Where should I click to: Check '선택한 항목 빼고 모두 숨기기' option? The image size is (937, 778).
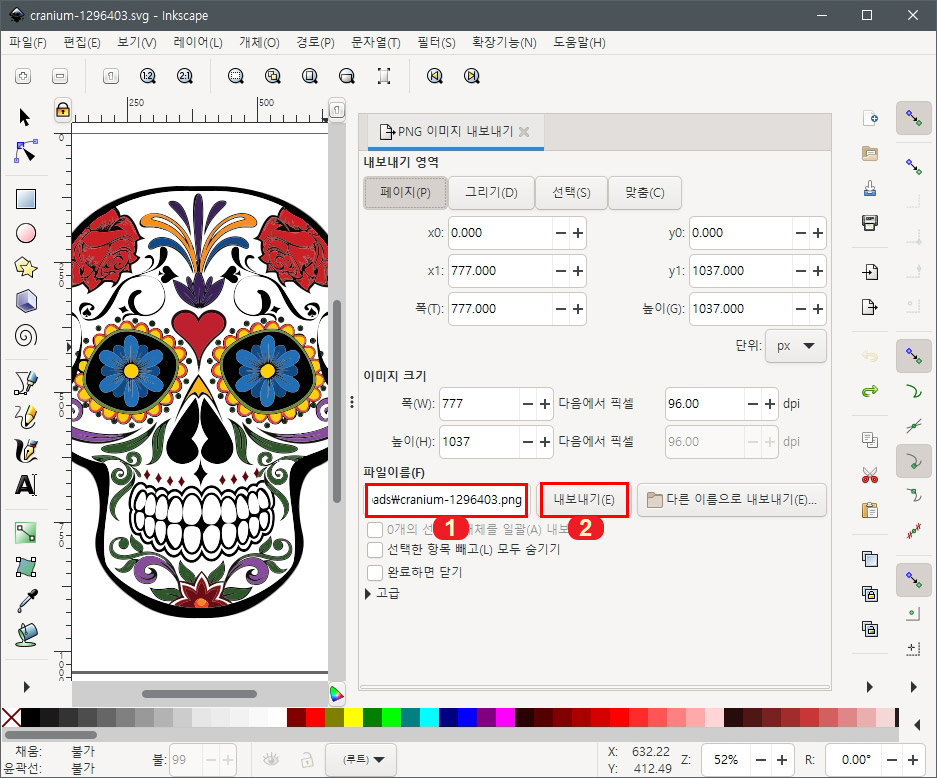(375, 549)
